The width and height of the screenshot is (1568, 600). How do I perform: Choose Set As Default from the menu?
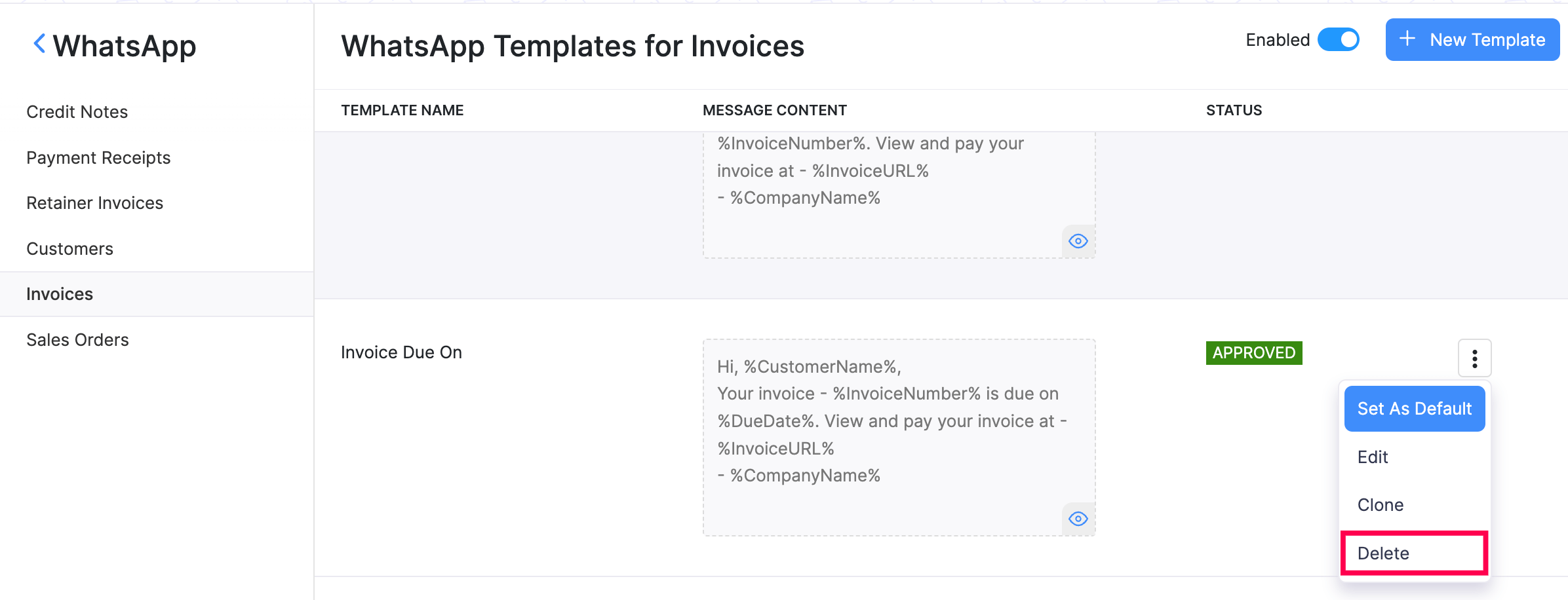click(x=1414, y=409)
